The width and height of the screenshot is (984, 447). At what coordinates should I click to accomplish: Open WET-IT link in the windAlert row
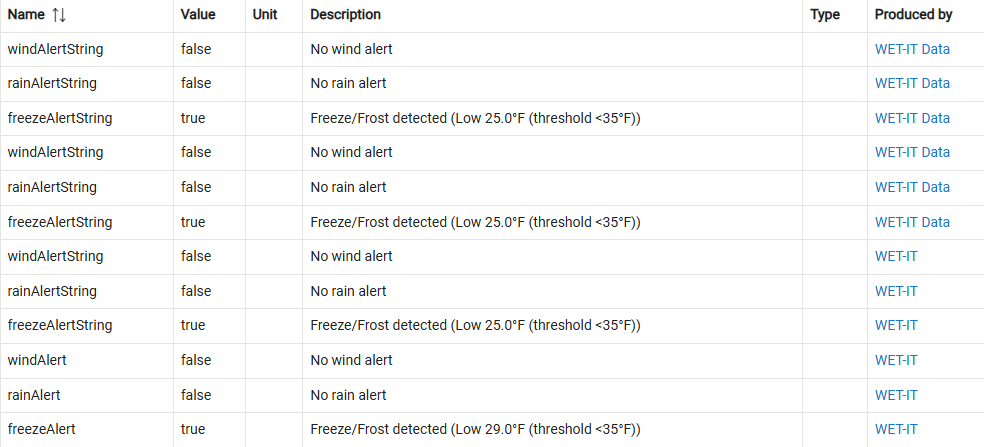point(896,360)
